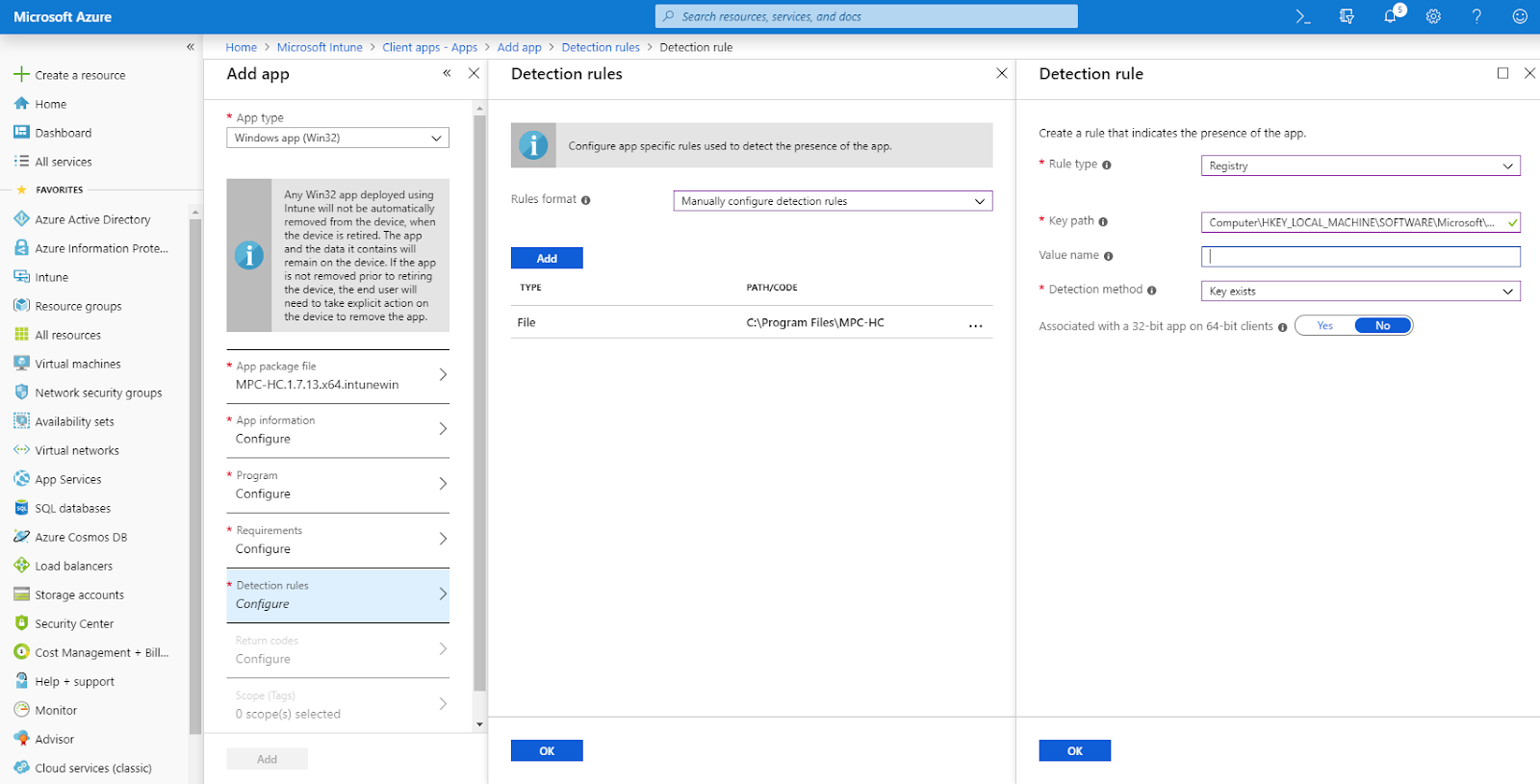Click Detection method info icon
The width and height of the screenshot is (1540, 784).
[x=1152, y=291]
